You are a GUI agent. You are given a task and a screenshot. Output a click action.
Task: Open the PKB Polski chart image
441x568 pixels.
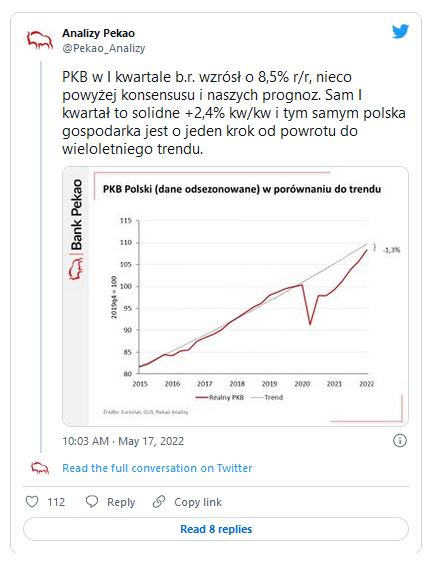click(236, 296)
